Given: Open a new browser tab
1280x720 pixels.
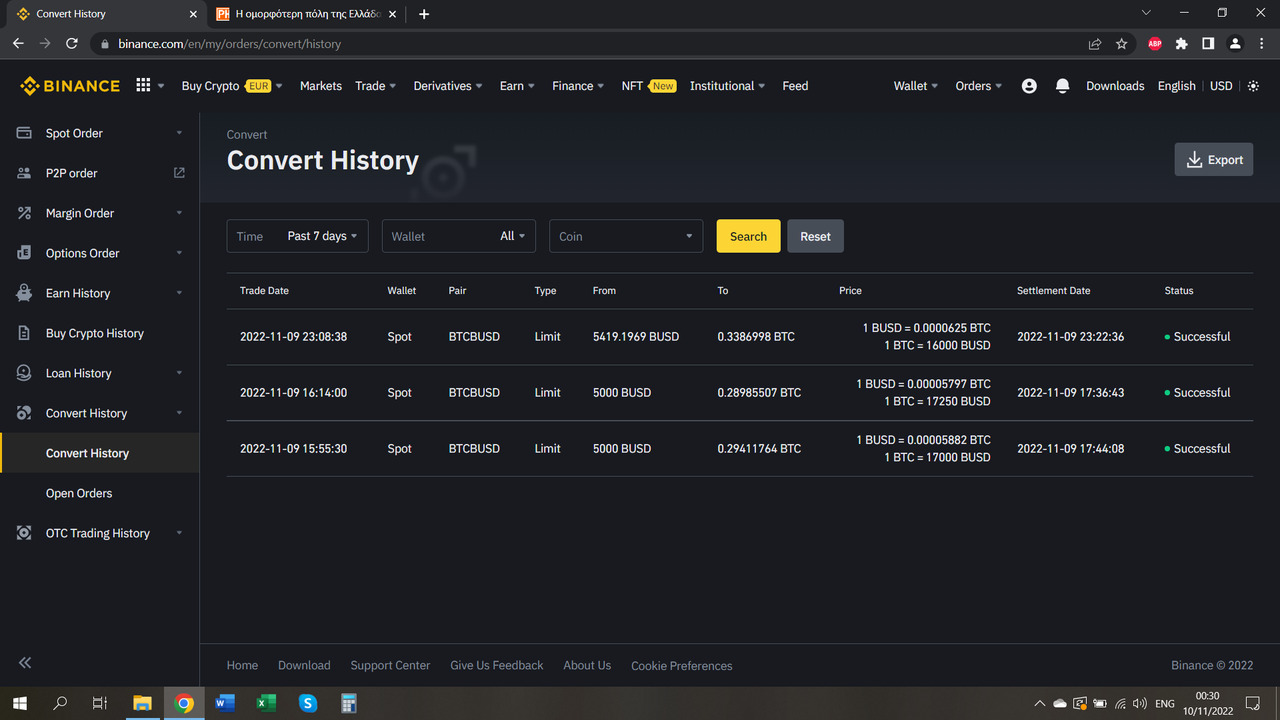Looking at the screenshot, I should [x=424, y=14].
